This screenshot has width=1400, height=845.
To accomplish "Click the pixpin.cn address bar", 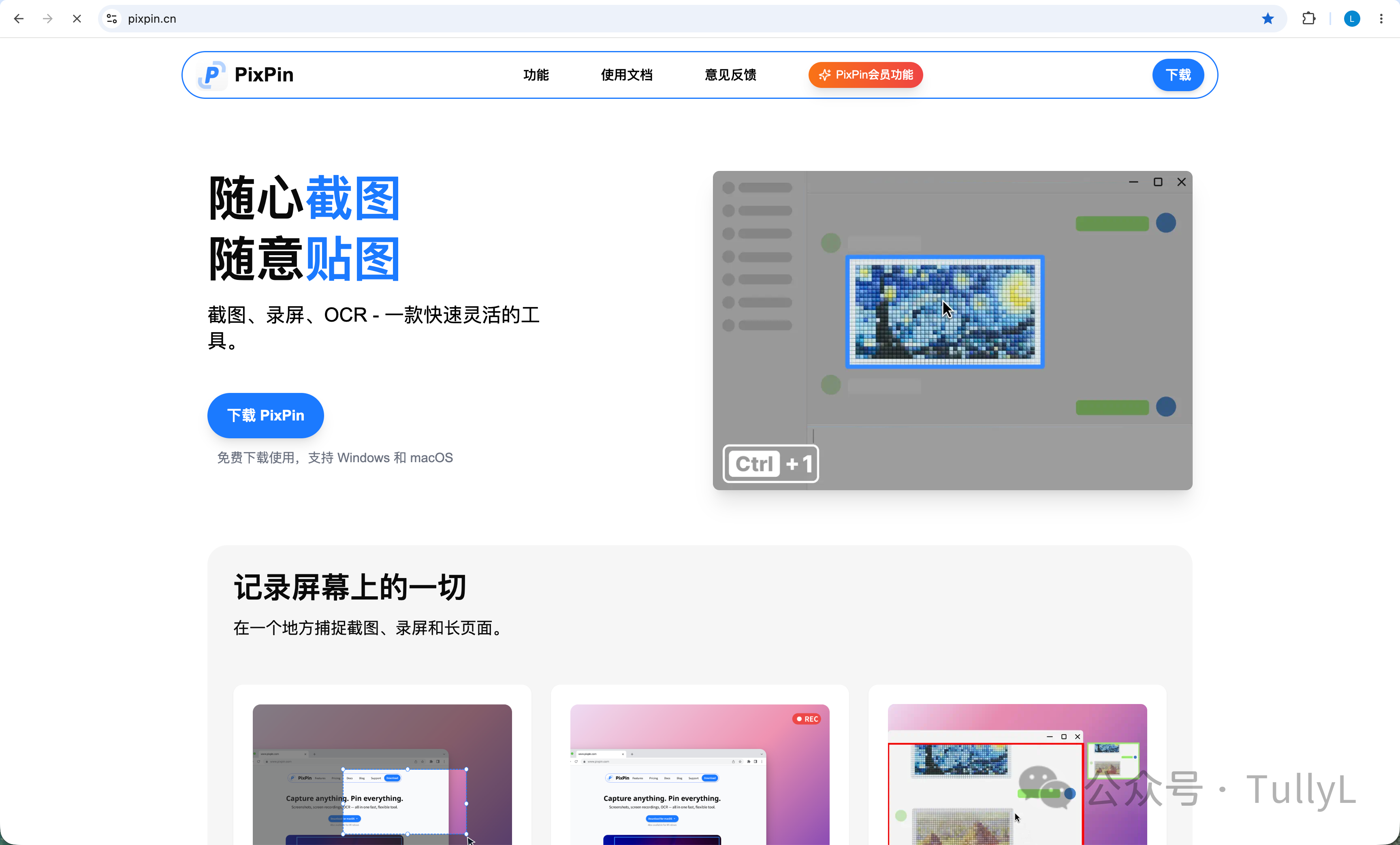I will [x=692, y=19].
